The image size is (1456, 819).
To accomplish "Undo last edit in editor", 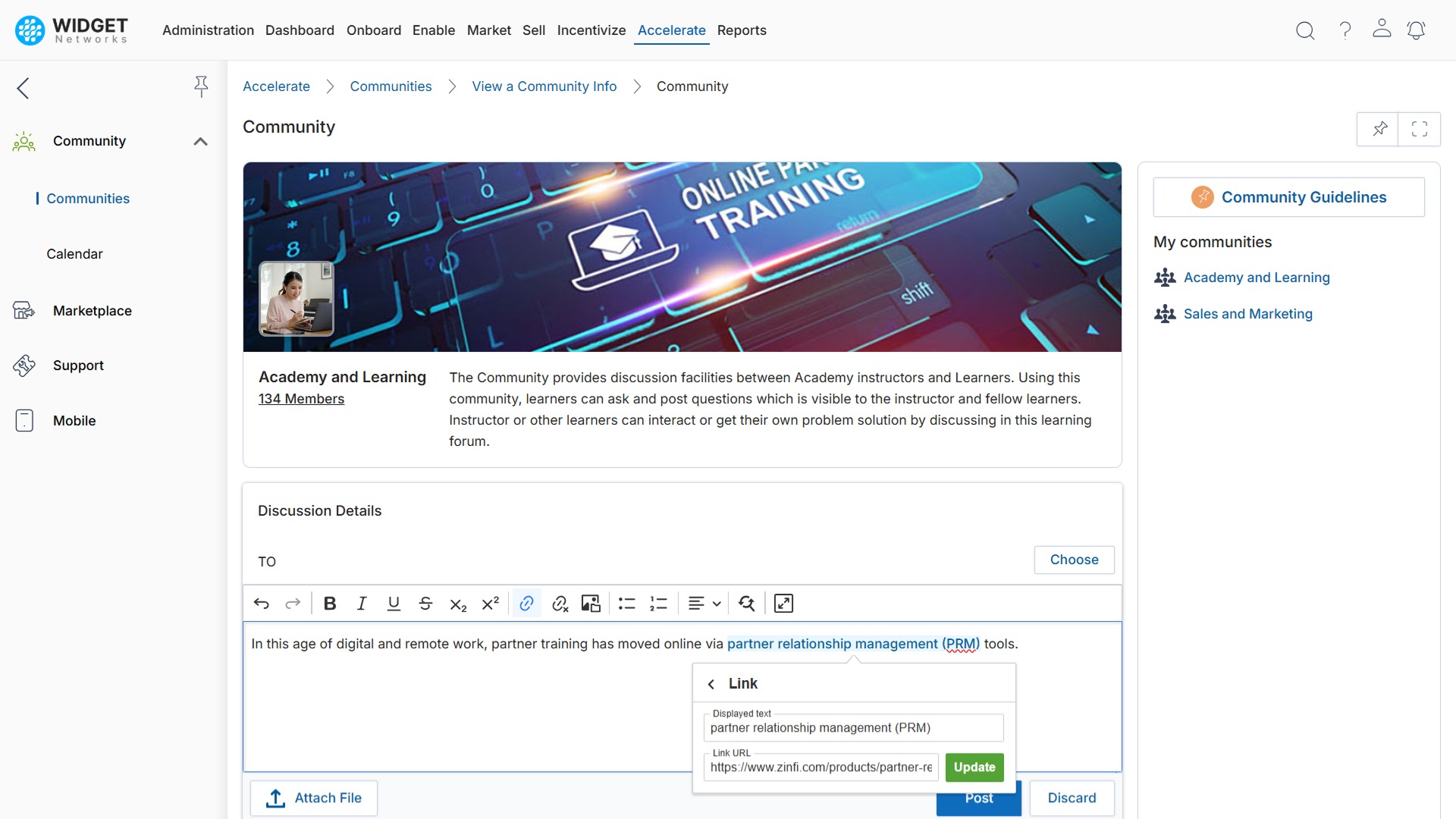I will (262, 604).
